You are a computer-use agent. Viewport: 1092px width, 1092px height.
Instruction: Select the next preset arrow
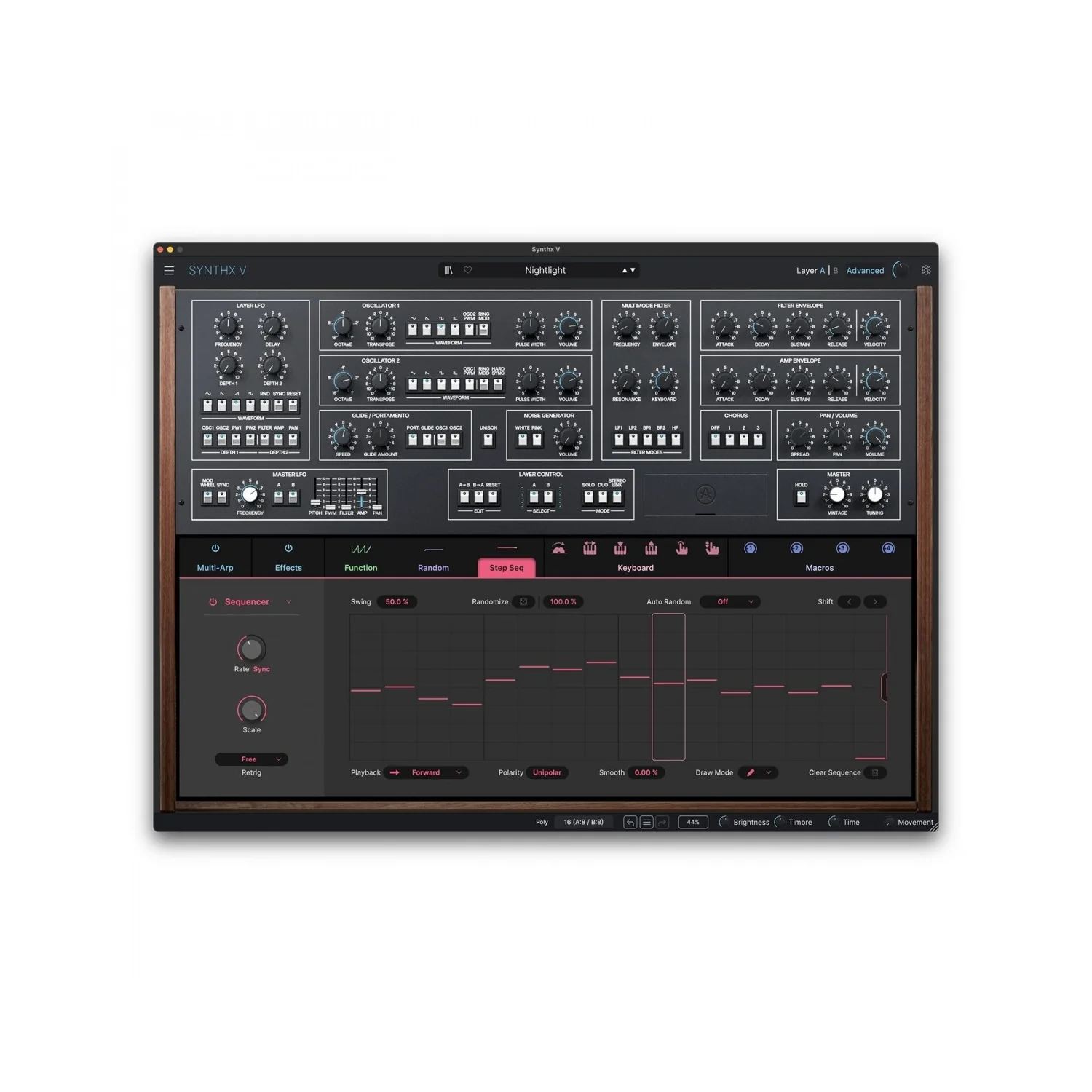click(x=633, y=270)
